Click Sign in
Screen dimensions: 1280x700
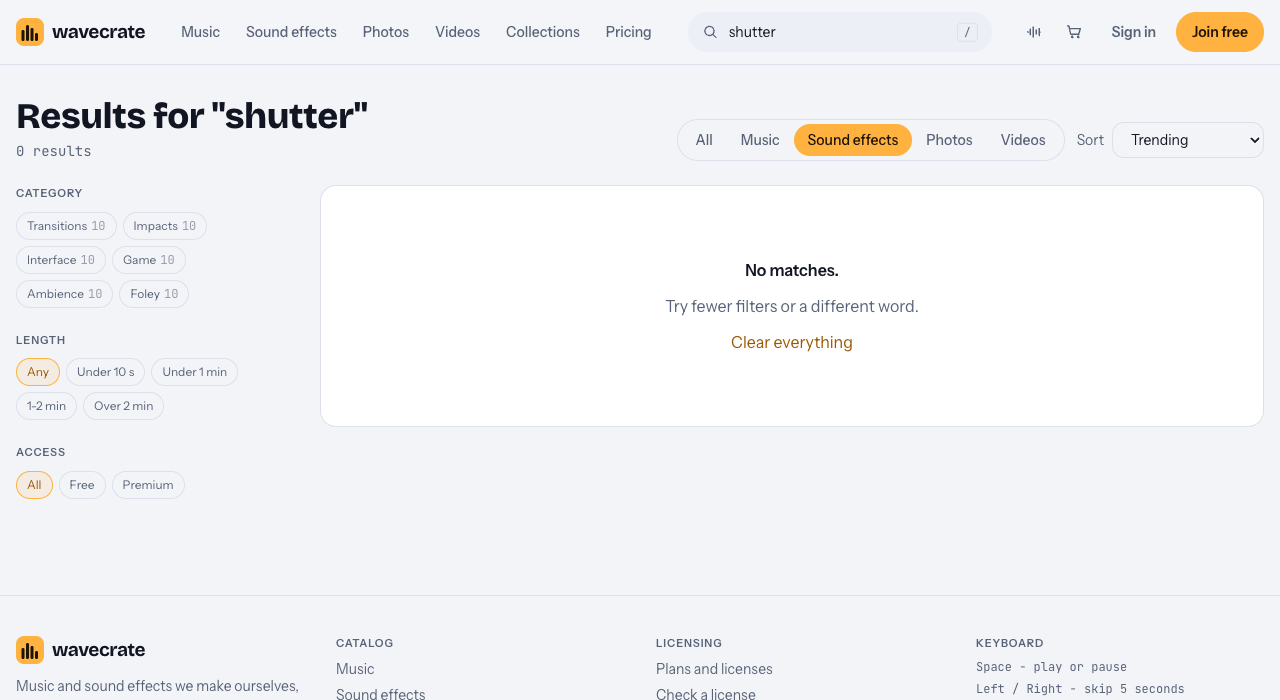1133,32
